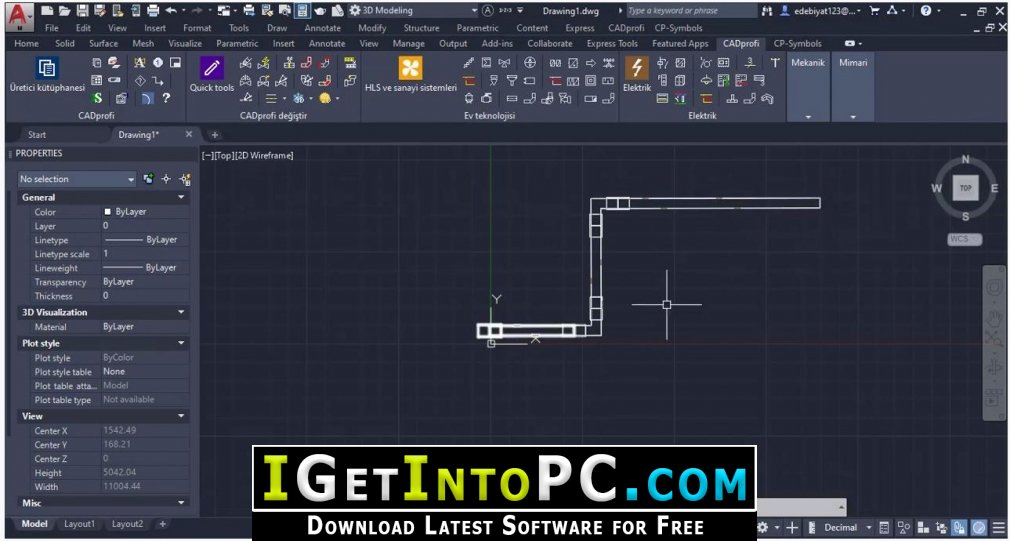Open the WCS coordinate system dropdown
Screen dimensions: 1010x541
pyautogui.click(x=964, y=239)
